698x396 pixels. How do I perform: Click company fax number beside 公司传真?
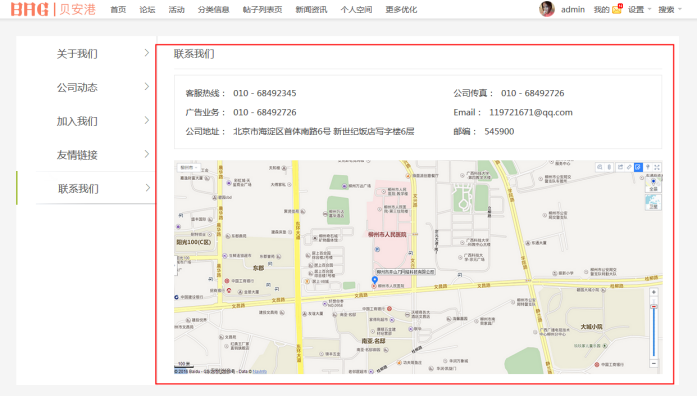(532, 93)
